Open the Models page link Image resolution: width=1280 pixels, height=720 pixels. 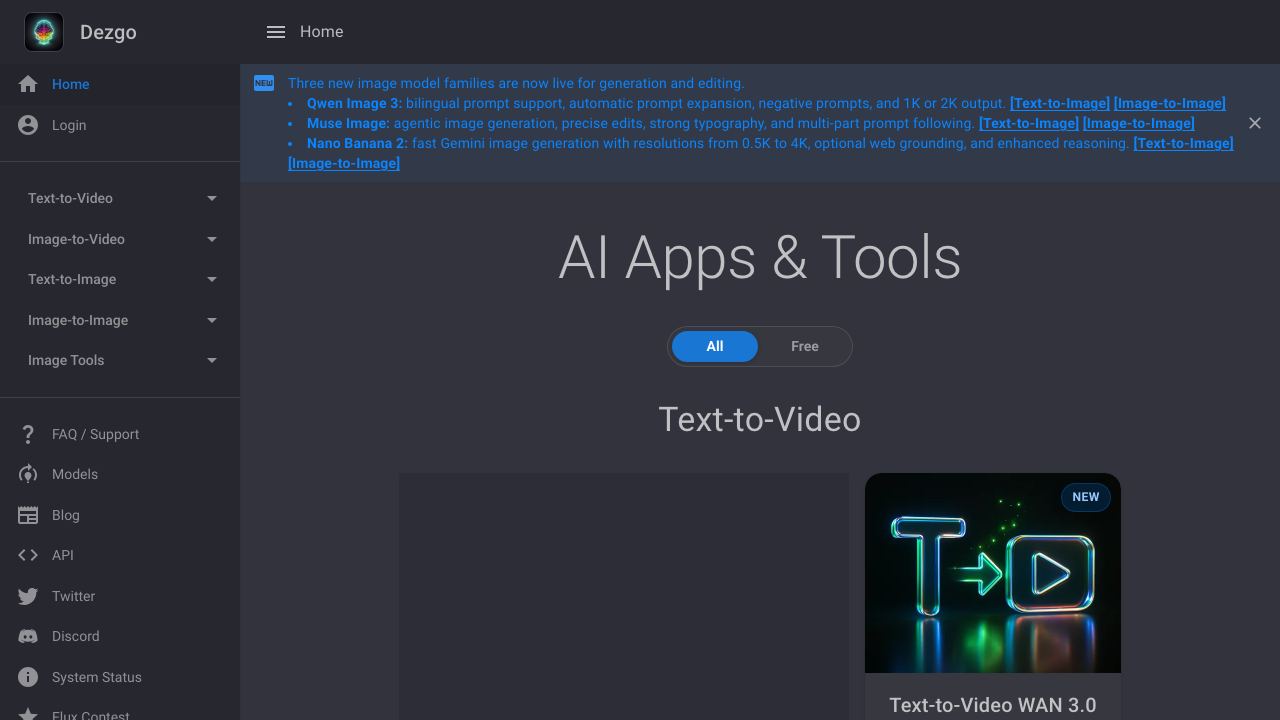coord(120,474)
